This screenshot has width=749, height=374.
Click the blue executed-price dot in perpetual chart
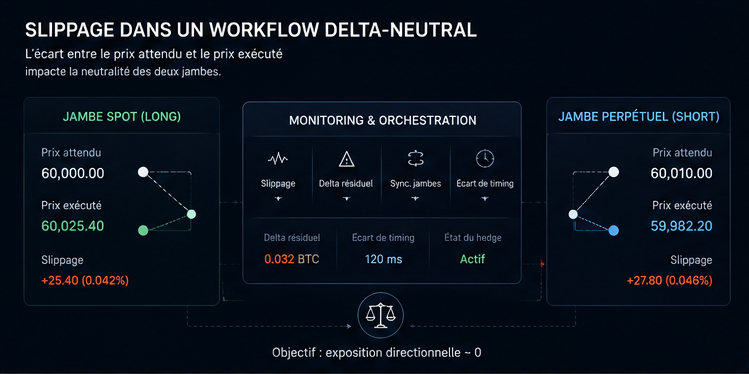pyautogui.click(x=614, y=231)
